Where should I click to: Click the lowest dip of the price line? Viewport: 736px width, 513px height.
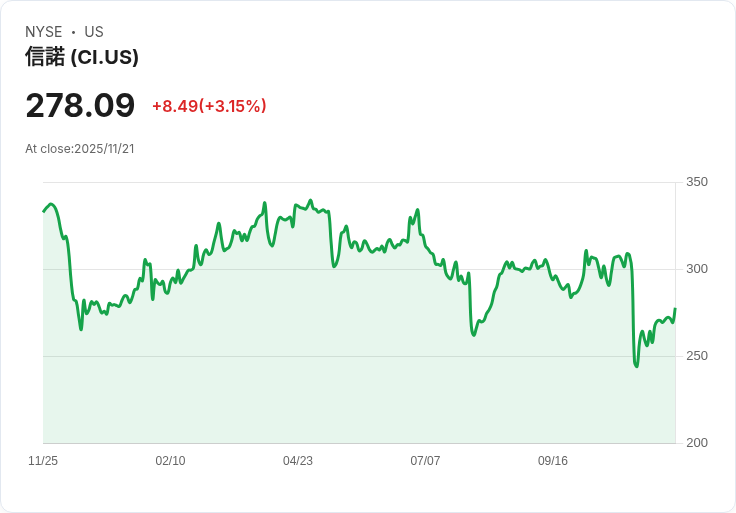coord(636,366)
